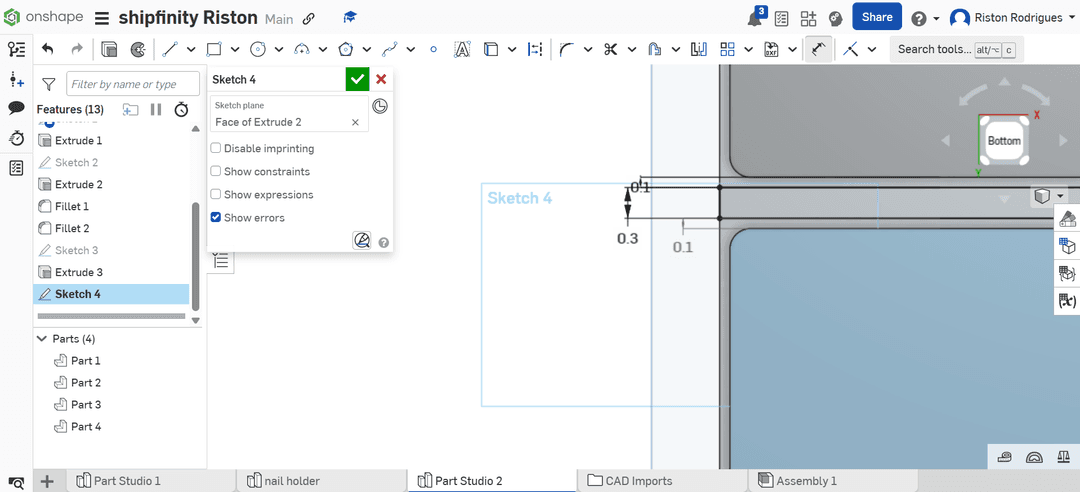Select Extrude 3 in feature list
The width and height of the screenshot is (1080, 492).
coord(112,272)
